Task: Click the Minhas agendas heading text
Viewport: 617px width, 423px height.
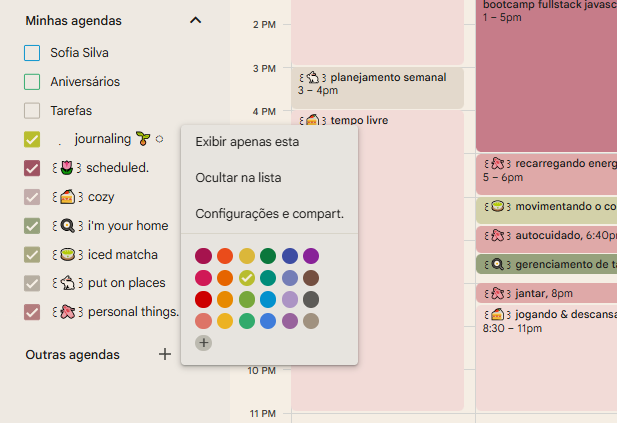Action: [x=74, y=20]
